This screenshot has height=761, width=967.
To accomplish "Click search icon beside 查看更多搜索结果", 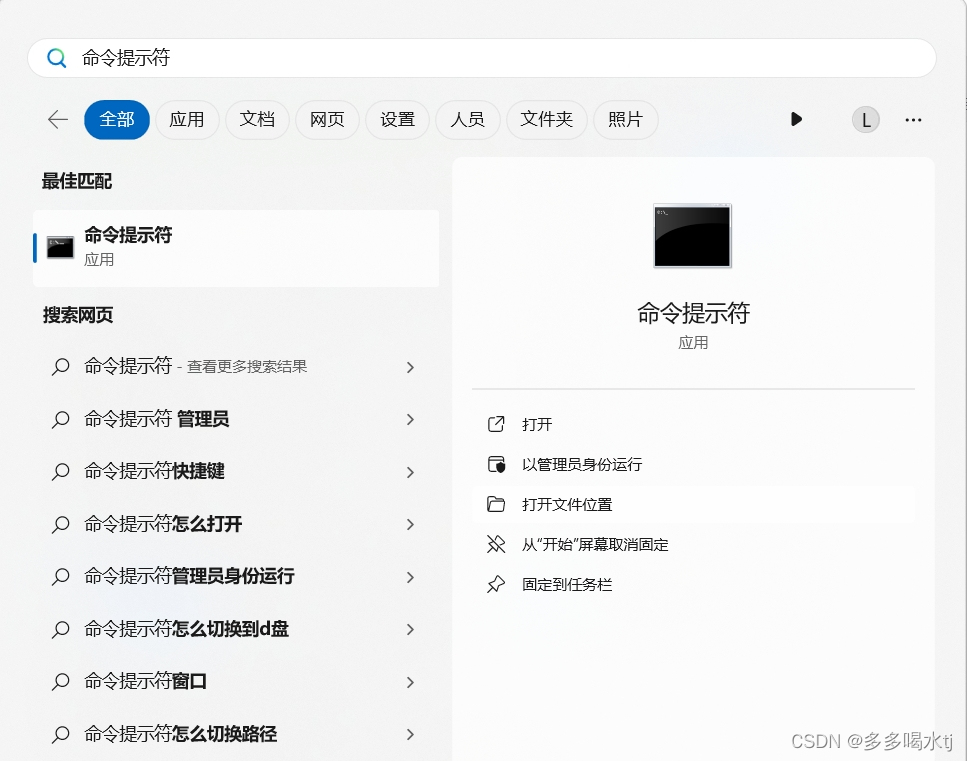I will click(60, 367).
